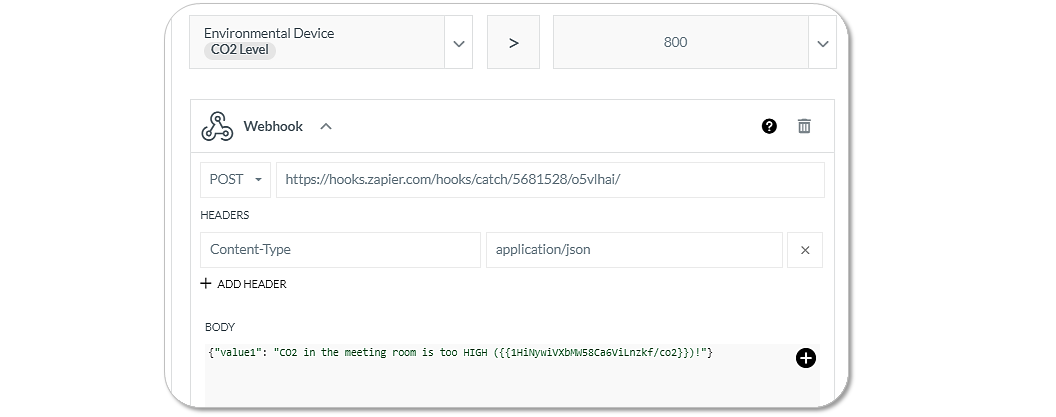Screen dimensions: 1056x417
Task: Open the POST method dropdown
Action: 236,180
